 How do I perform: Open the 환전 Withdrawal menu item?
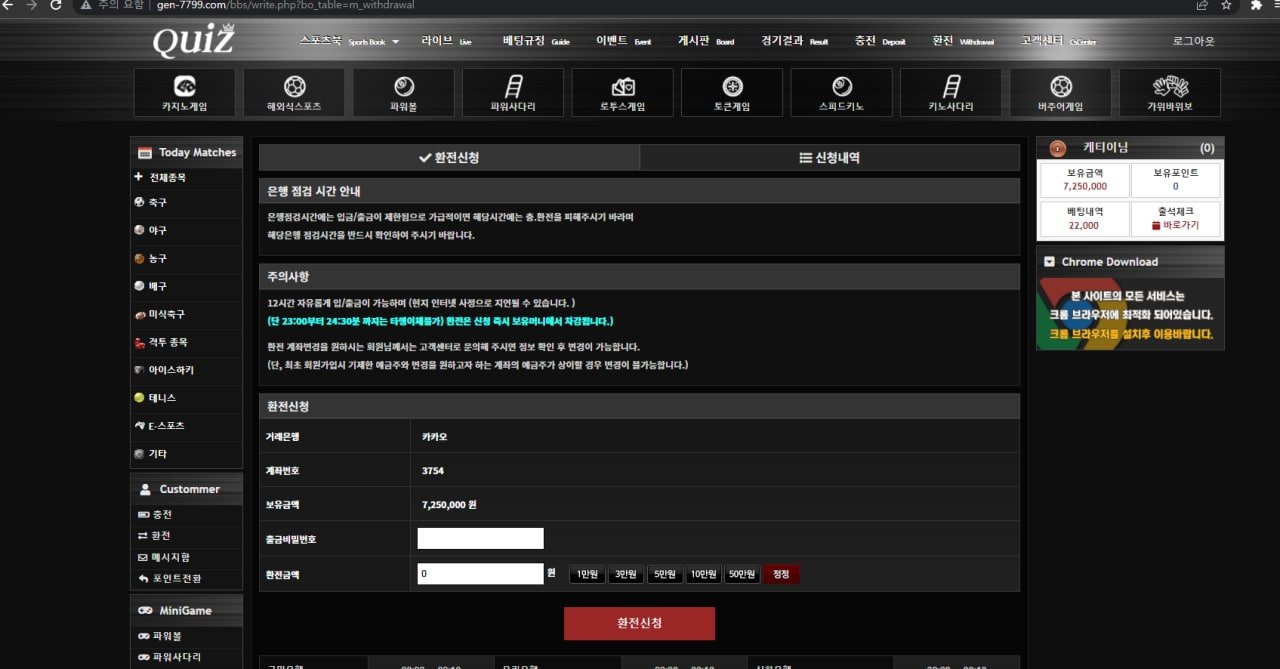pyautogui.click(x=962, y=41)
